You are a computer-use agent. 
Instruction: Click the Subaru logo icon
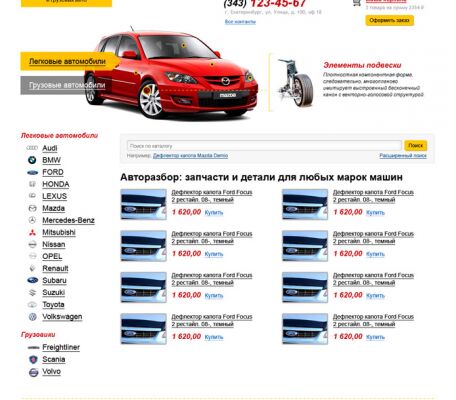(x=32, y=280)
